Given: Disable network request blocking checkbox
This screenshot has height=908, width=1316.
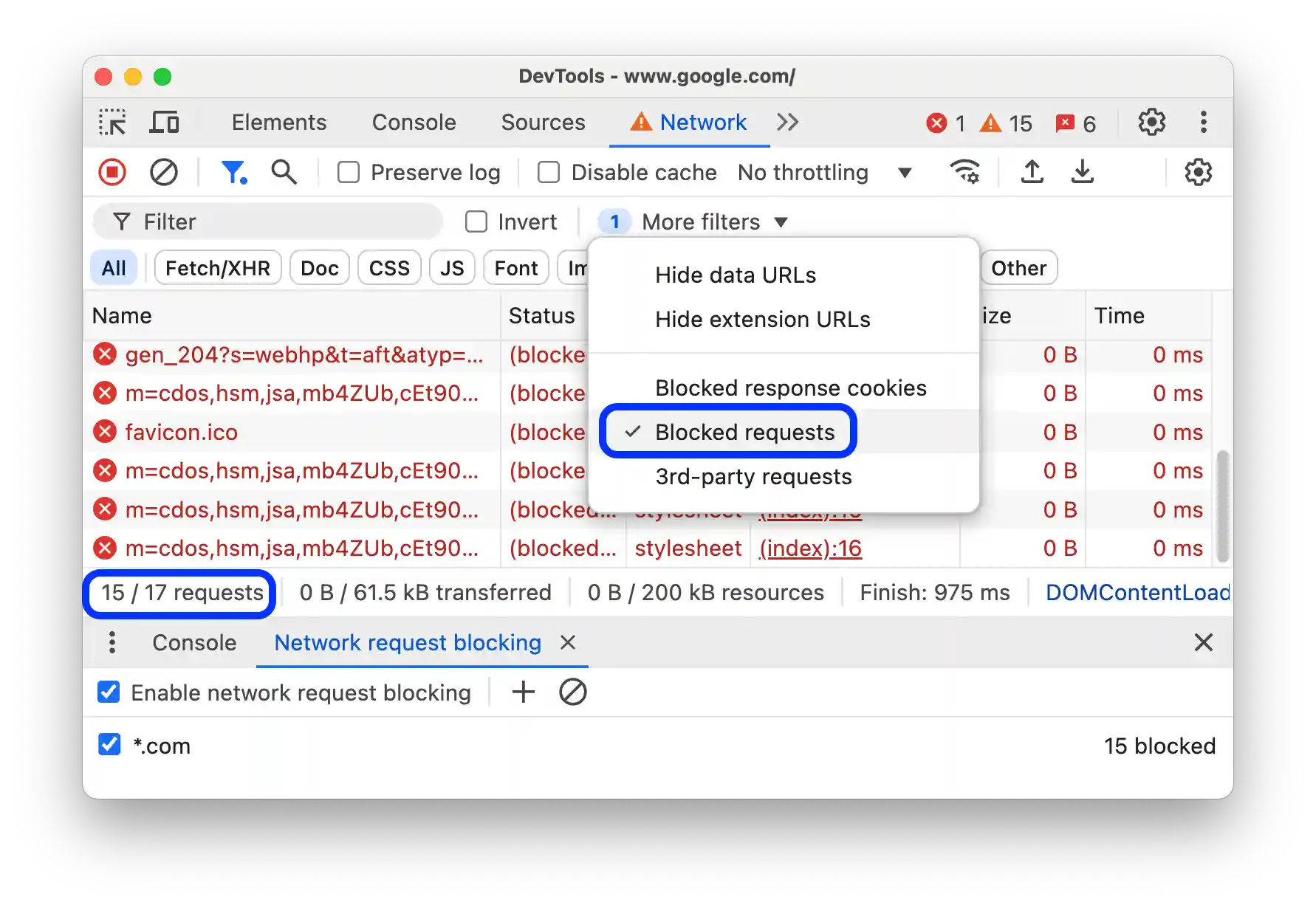Looking at the screenshot, I should coord(109,692).
